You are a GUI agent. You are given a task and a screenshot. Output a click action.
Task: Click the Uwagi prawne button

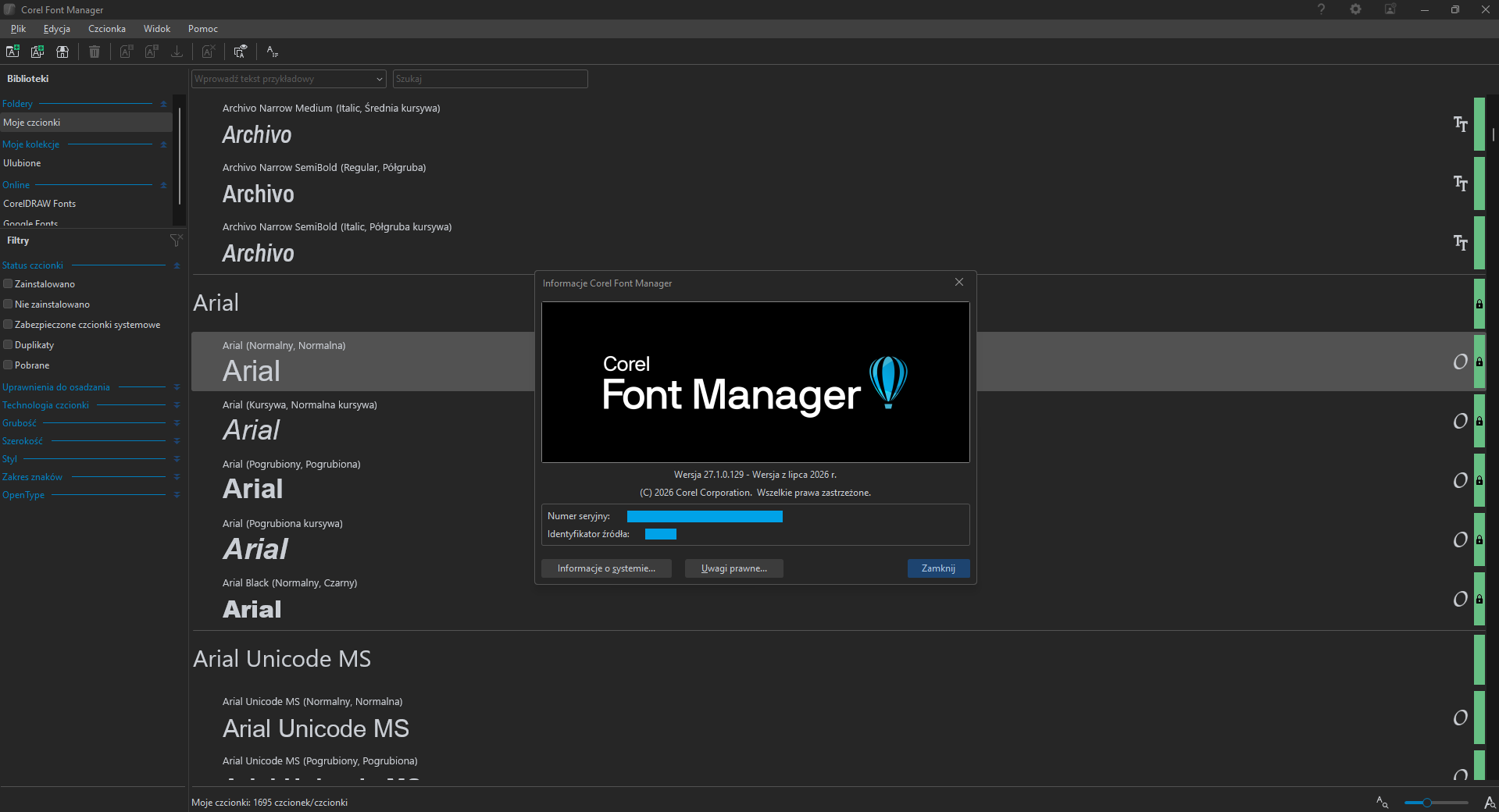[x=734, y=568]
